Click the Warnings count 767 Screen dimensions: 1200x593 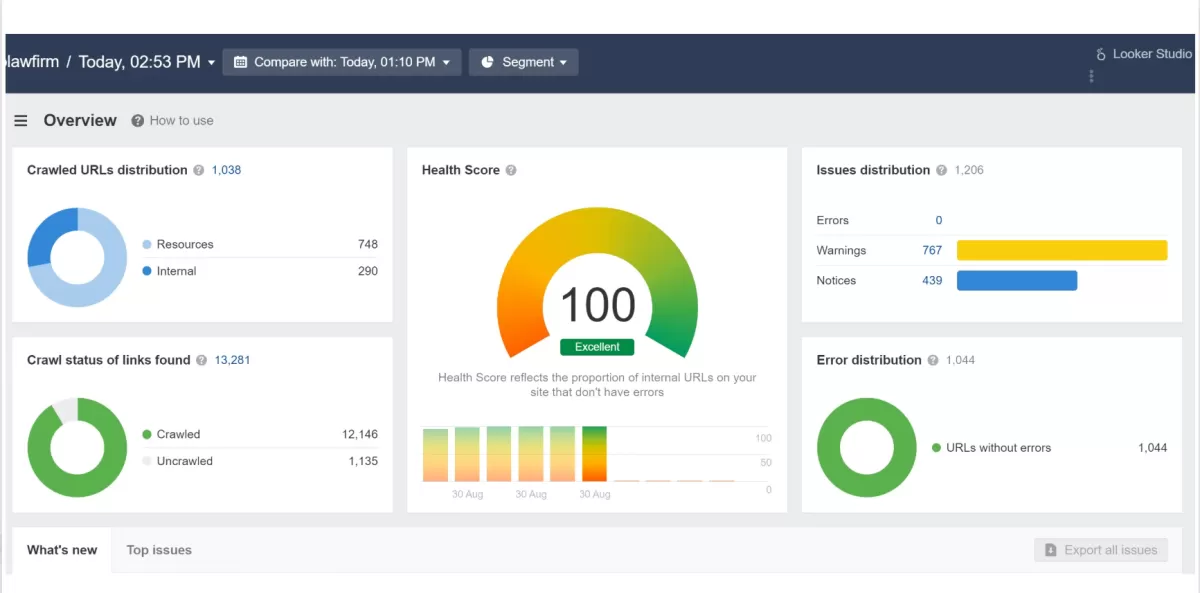932,250
